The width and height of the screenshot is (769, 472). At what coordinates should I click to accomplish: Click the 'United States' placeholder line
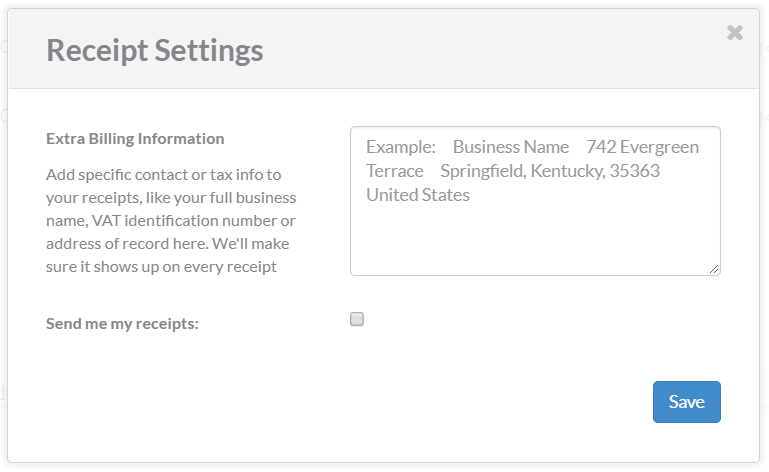pyautogui.click(x=418, y=195)
